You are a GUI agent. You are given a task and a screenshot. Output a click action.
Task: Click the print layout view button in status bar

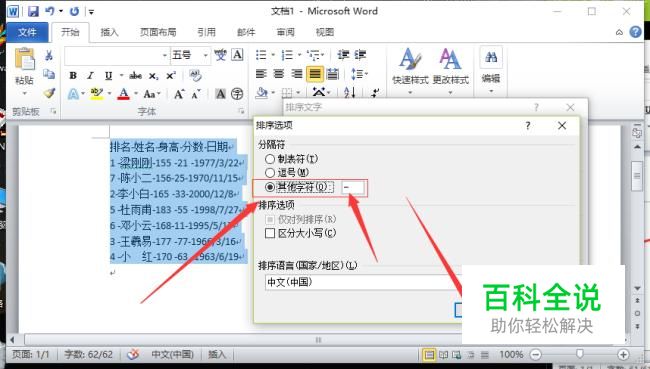pyautogui.click(x=429, y=355)
